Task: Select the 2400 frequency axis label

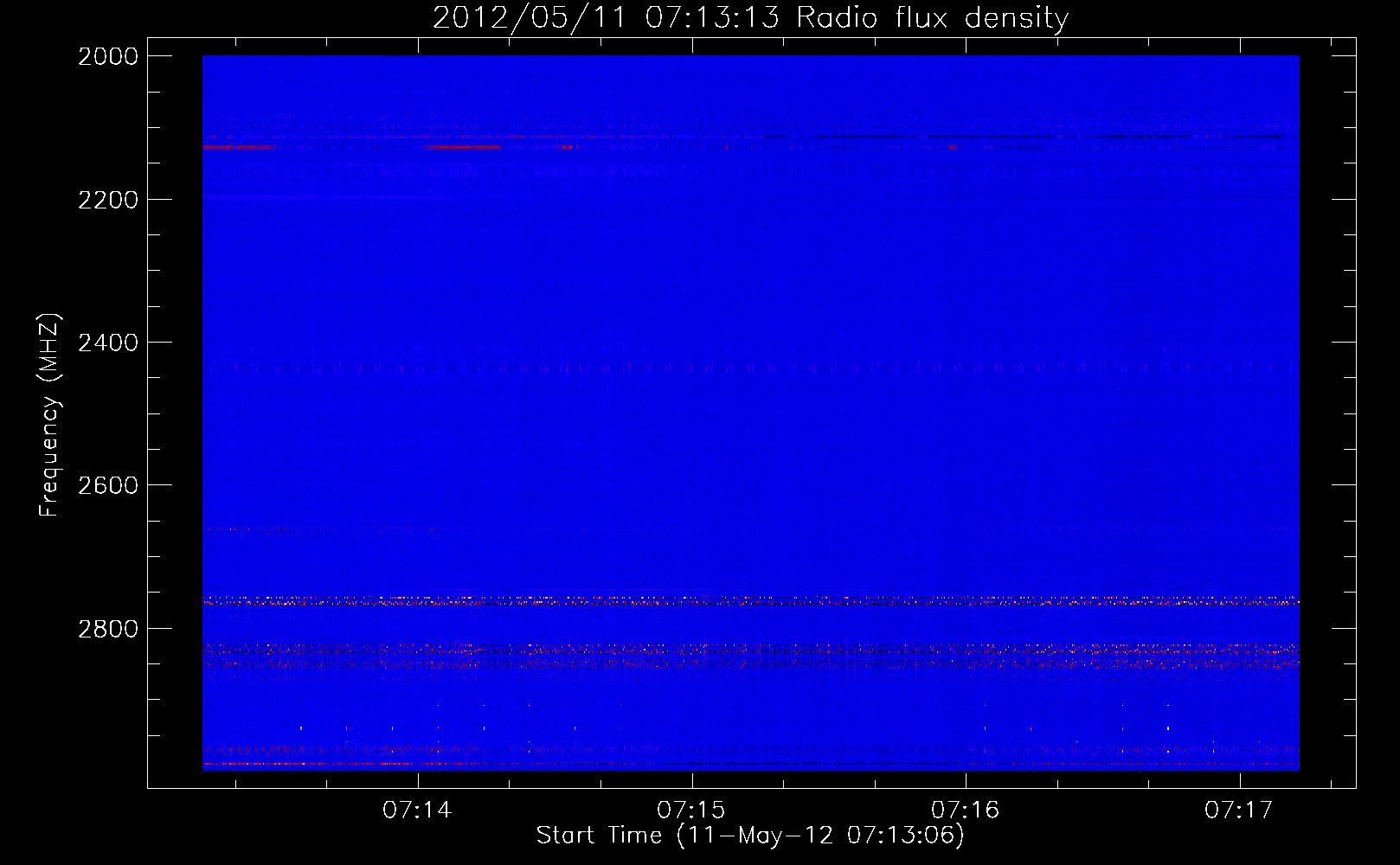Action: click(x=108, y=343)
